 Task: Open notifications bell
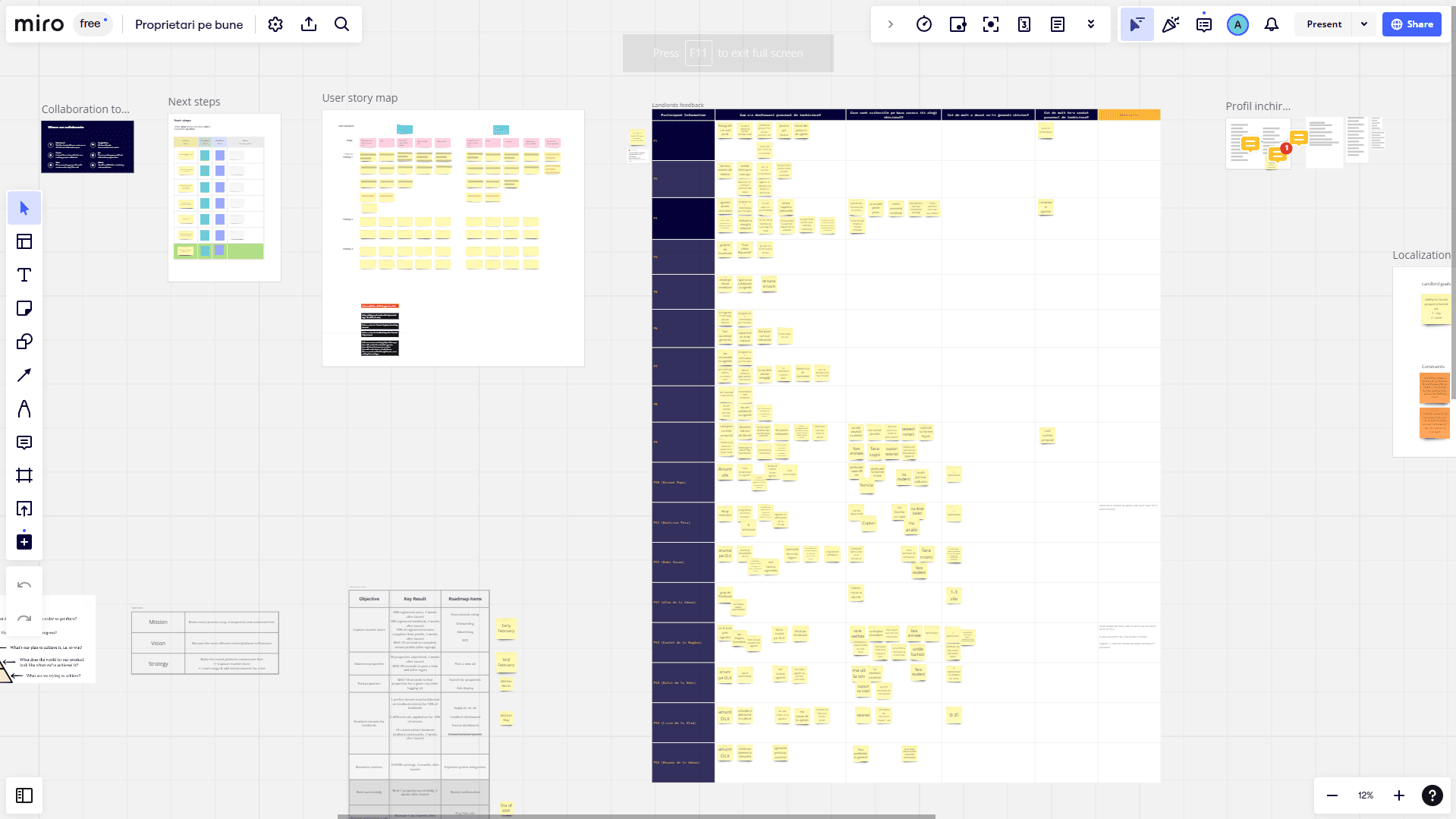tap(1271, 24)
